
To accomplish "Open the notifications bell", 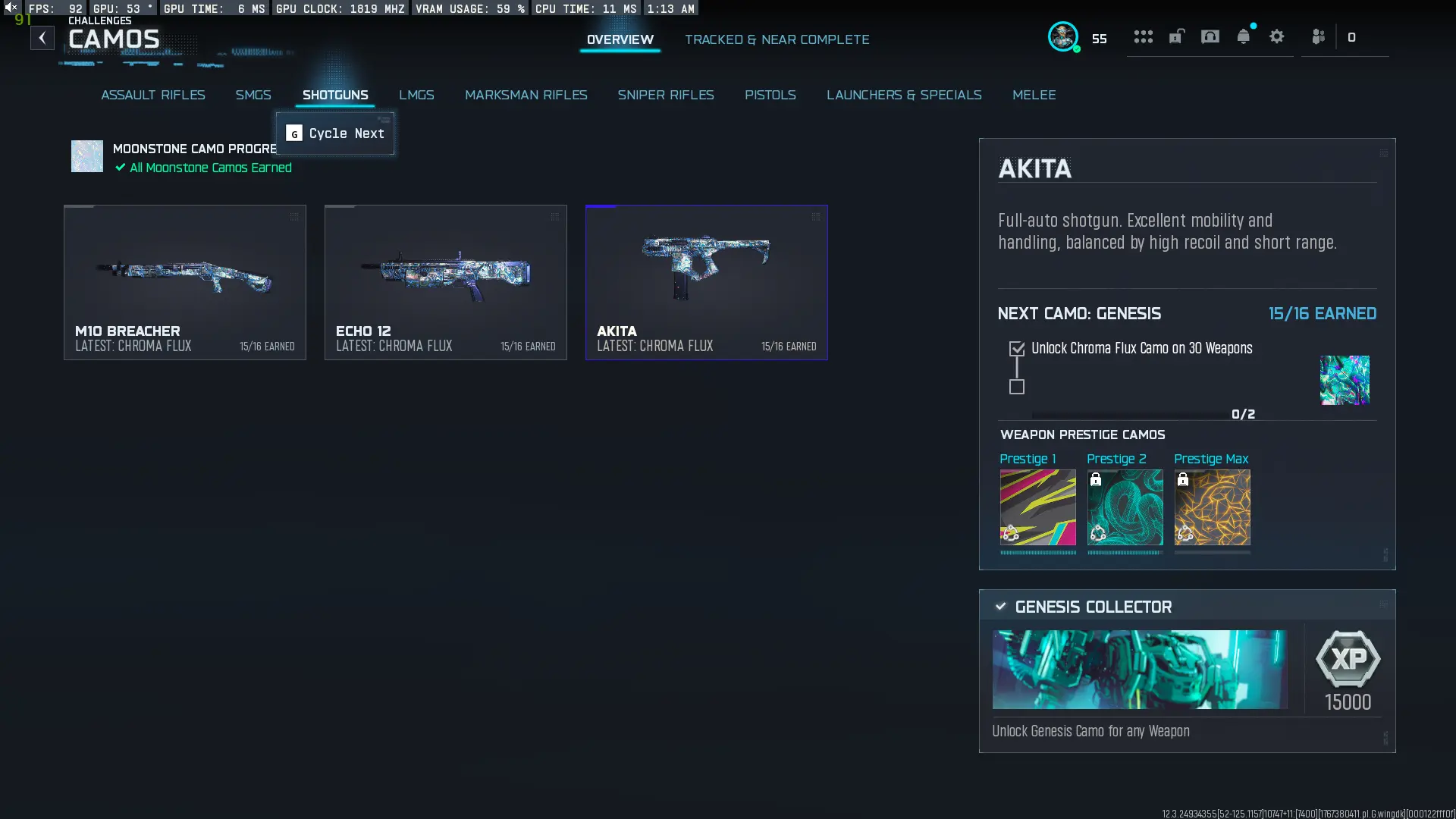I will (x=1244, y=36).
